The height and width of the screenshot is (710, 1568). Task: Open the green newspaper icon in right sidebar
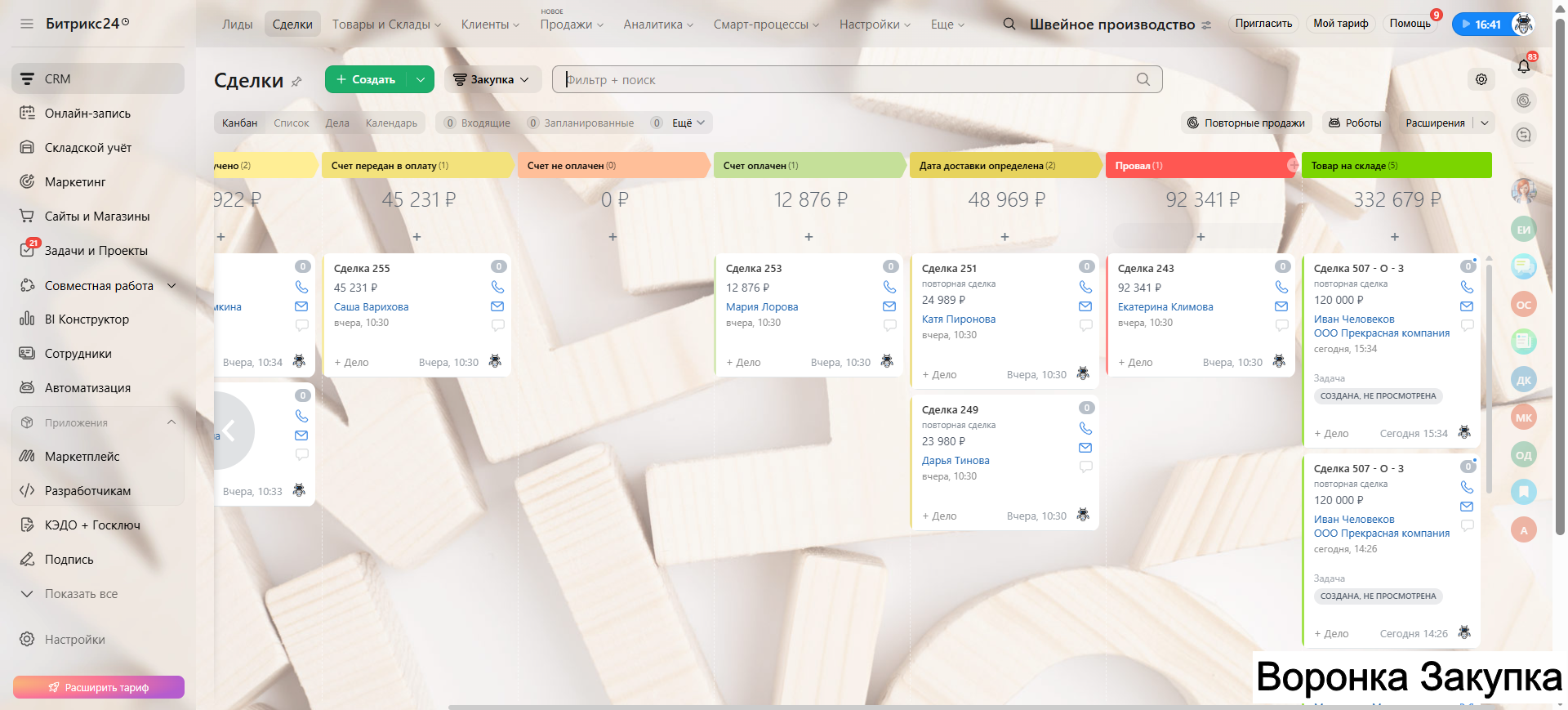1524,342
